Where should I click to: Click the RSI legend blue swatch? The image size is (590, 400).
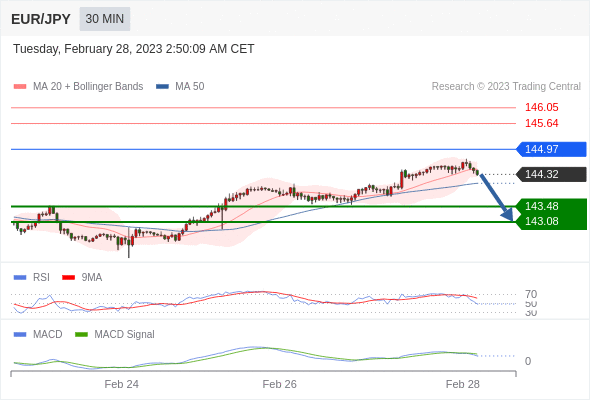tap(20, 278)
